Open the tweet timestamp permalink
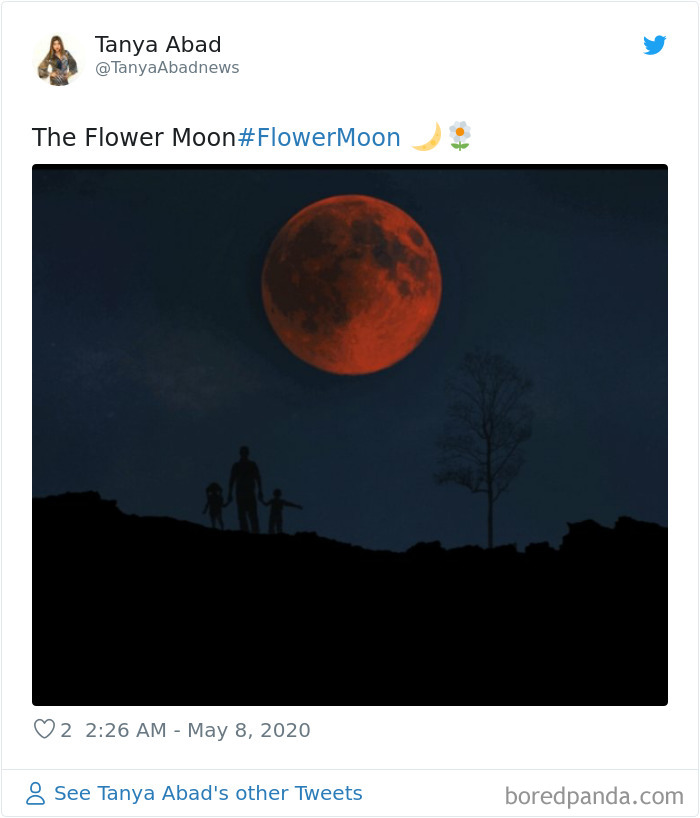The height and width of the screenshot is (818, 700). [196, 730]
